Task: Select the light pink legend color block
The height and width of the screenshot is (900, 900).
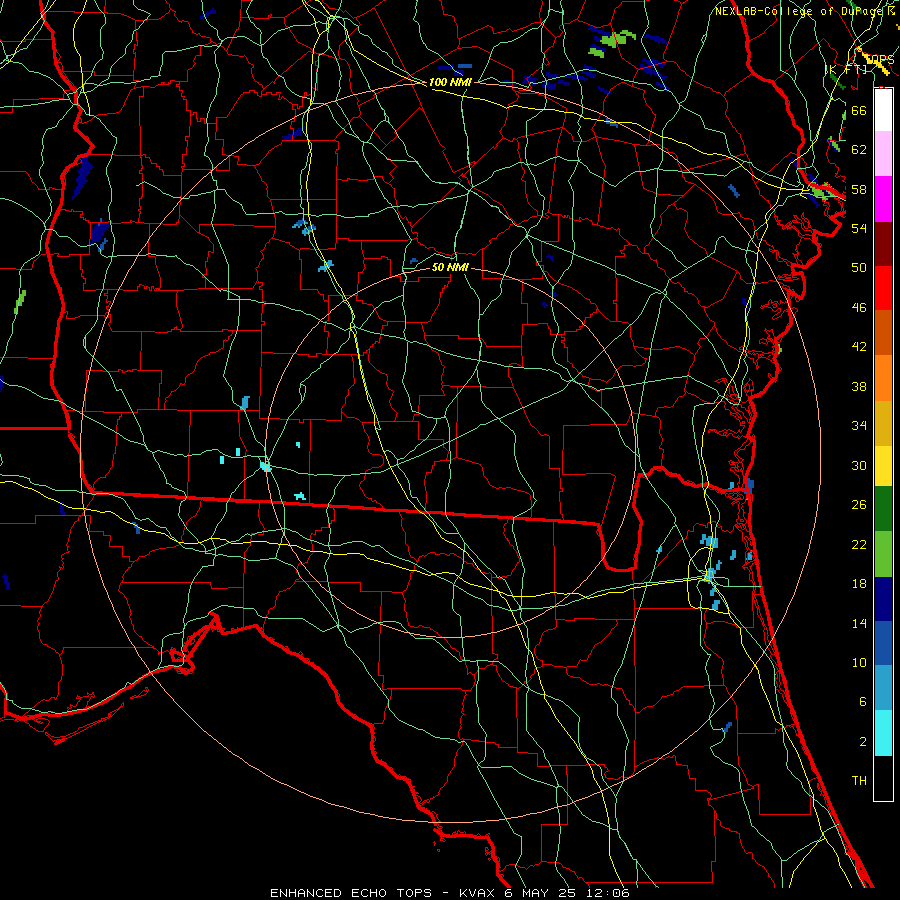Action: (x=883, y=153)
